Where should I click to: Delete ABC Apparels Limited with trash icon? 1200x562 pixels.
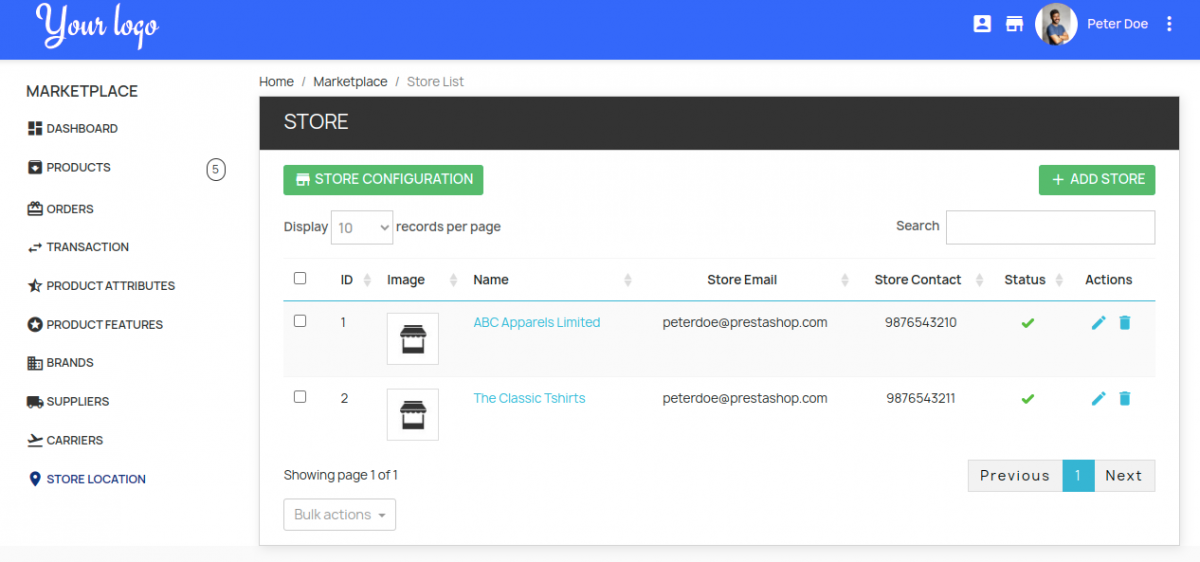(x=1124, y=323)
